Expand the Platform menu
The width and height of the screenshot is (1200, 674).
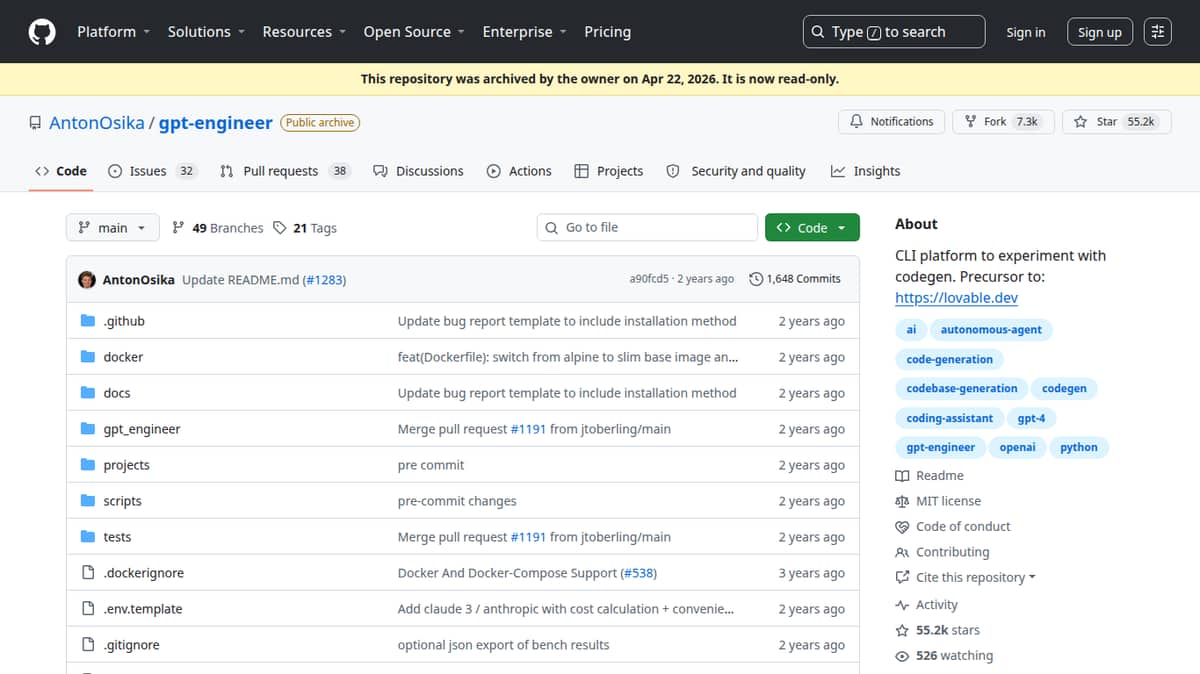pyautogui.click(x=113, y=32)
